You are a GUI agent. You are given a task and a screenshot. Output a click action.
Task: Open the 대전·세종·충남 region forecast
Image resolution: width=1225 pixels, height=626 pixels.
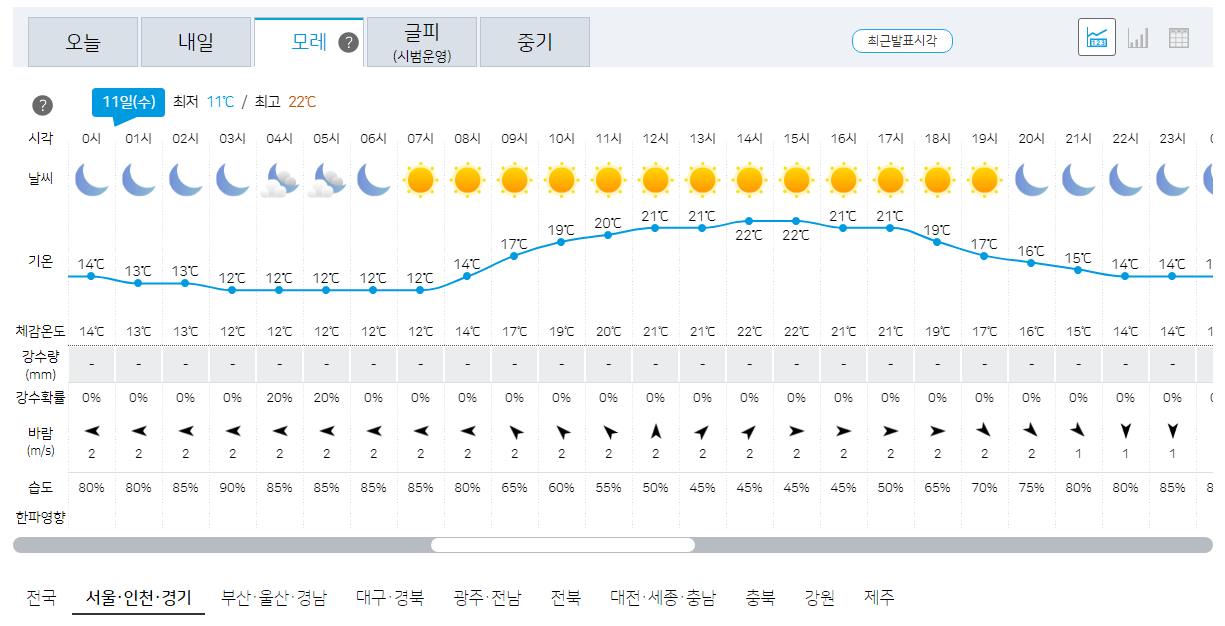pos(662,598)
